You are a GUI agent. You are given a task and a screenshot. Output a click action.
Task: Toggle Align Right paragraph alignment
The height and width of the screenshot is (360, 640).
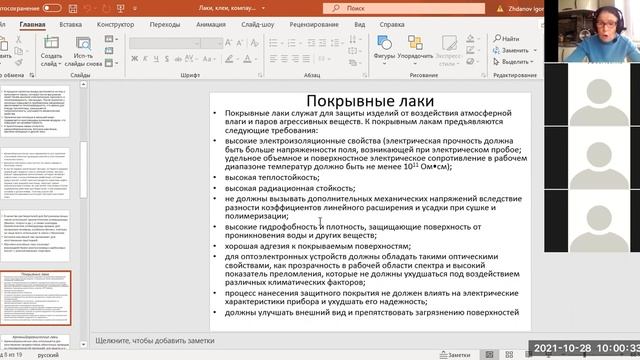point(296,59)
